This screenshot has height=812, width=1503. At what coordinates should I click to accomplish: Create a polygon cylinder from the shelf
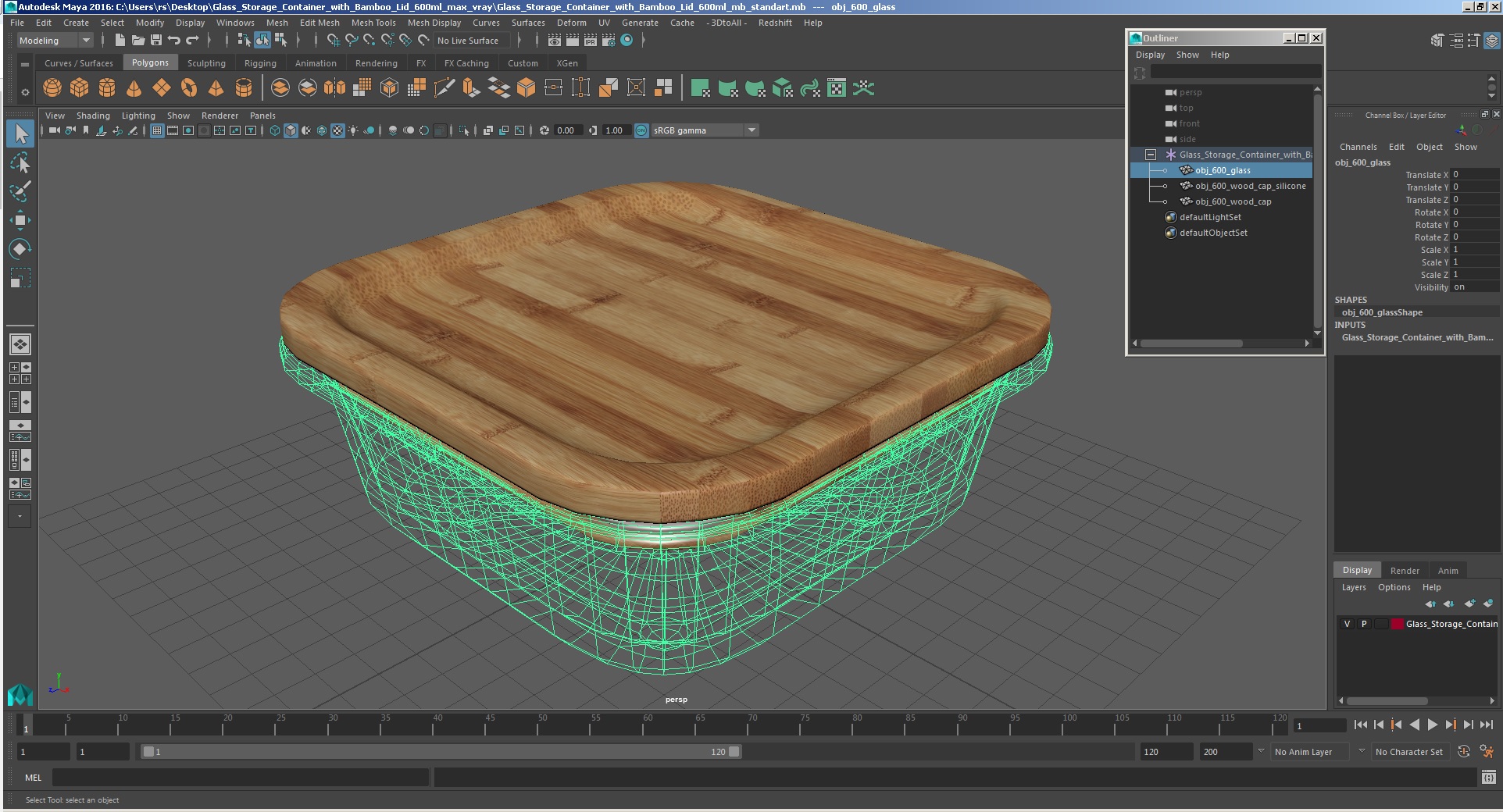tap(107, 88)
